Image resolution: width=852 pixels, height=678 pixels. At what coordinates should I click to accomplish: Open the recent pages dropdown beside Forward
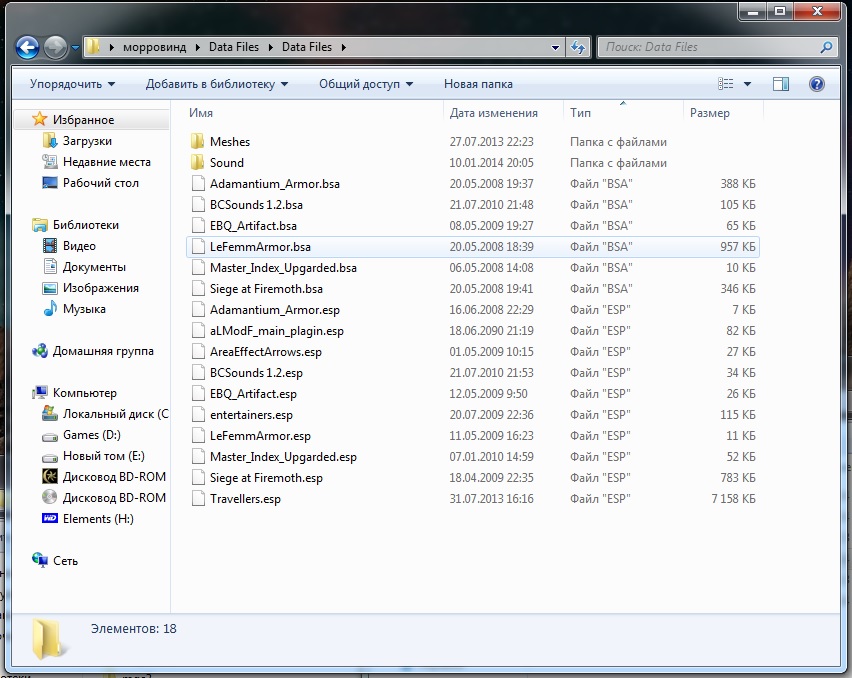point(75,48)
